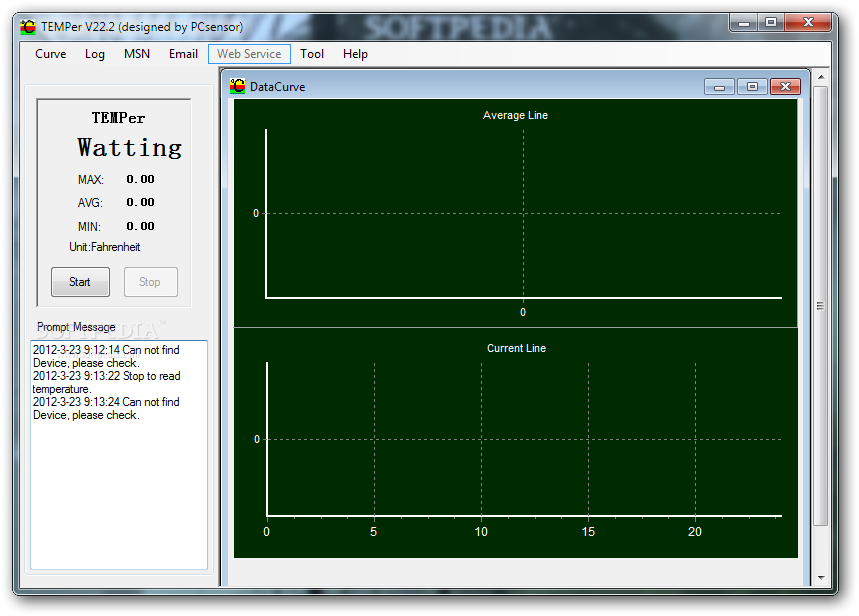Click the 'TEMPer' heading in the left panel

[118, 118]
